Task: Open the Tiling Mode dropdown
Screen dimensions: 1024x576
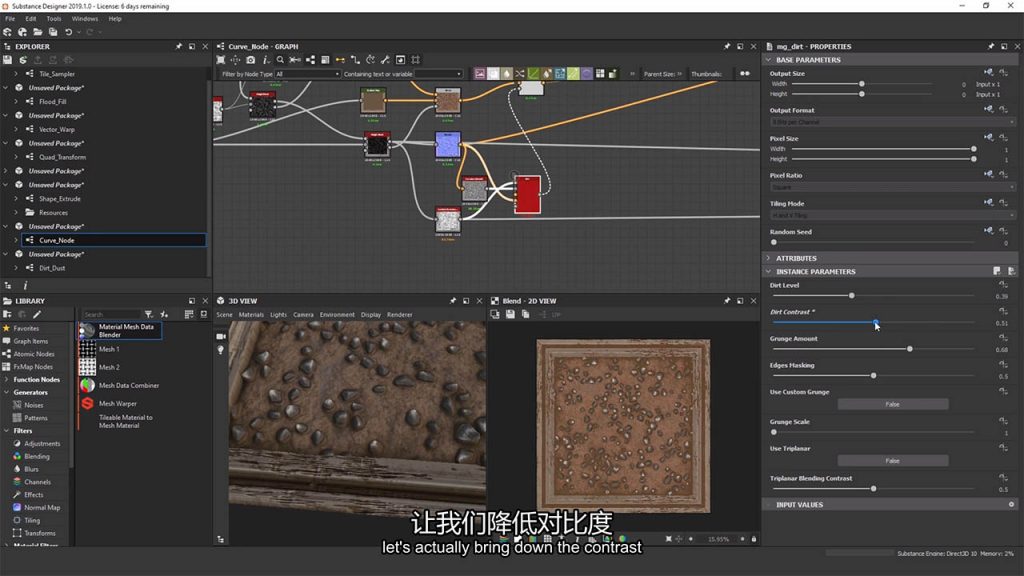Action: pyautogui.click(x=892, y=215)
